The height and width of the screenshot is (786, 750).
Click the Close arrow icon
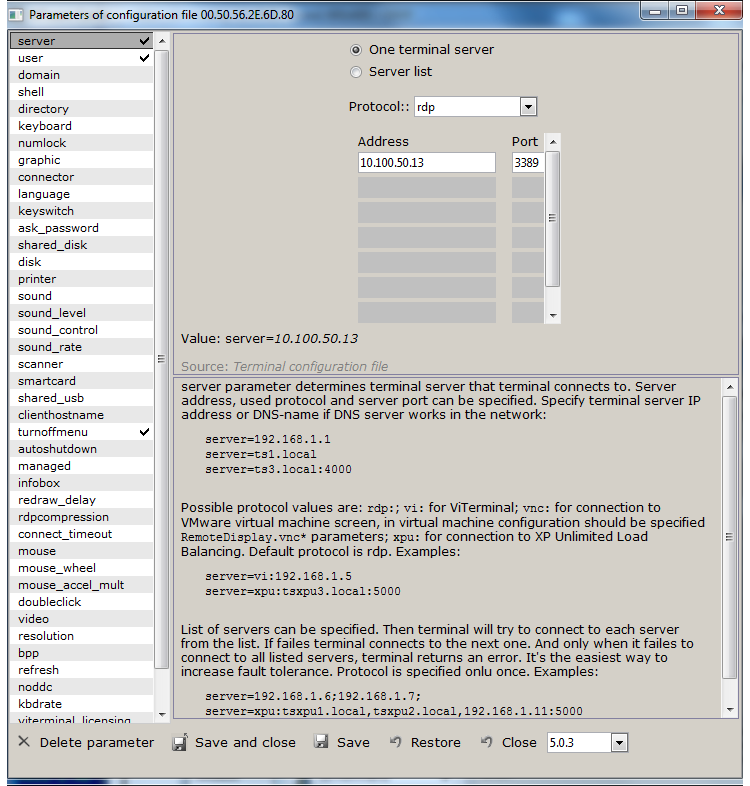click(x=487, y=742)
